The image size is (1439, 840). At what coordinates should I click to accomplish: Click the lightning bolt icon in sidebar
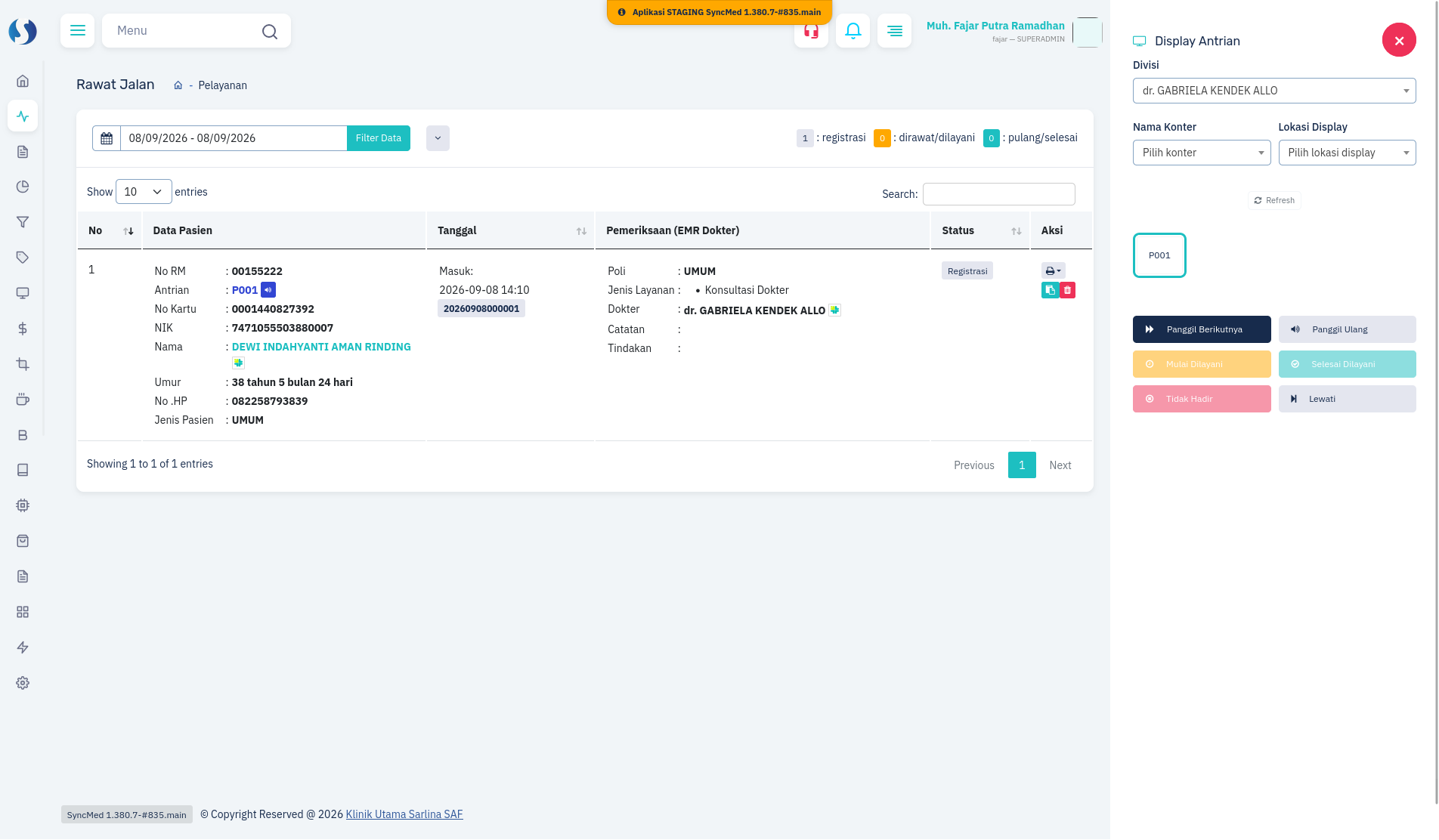(x=23, y=647)
